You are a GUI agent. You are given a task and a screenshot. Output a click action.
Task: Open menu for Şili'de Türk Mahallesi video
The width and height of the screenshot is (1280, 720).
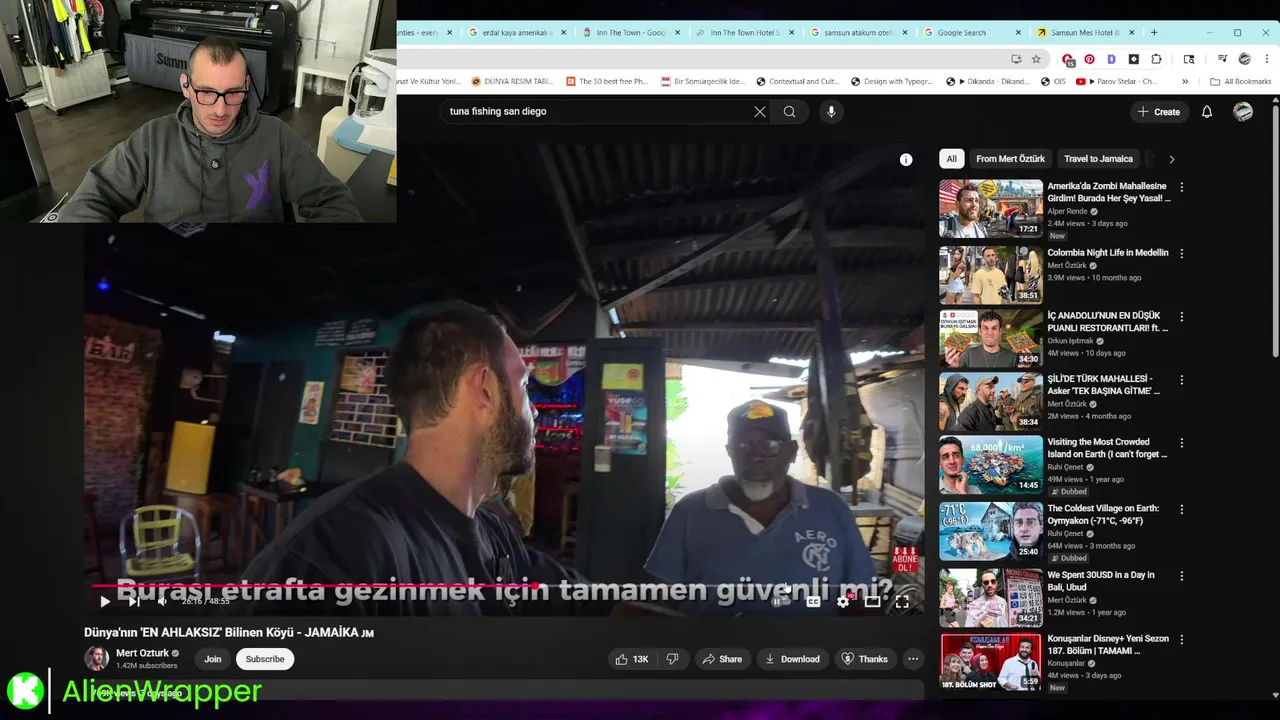click(1182, 380)
